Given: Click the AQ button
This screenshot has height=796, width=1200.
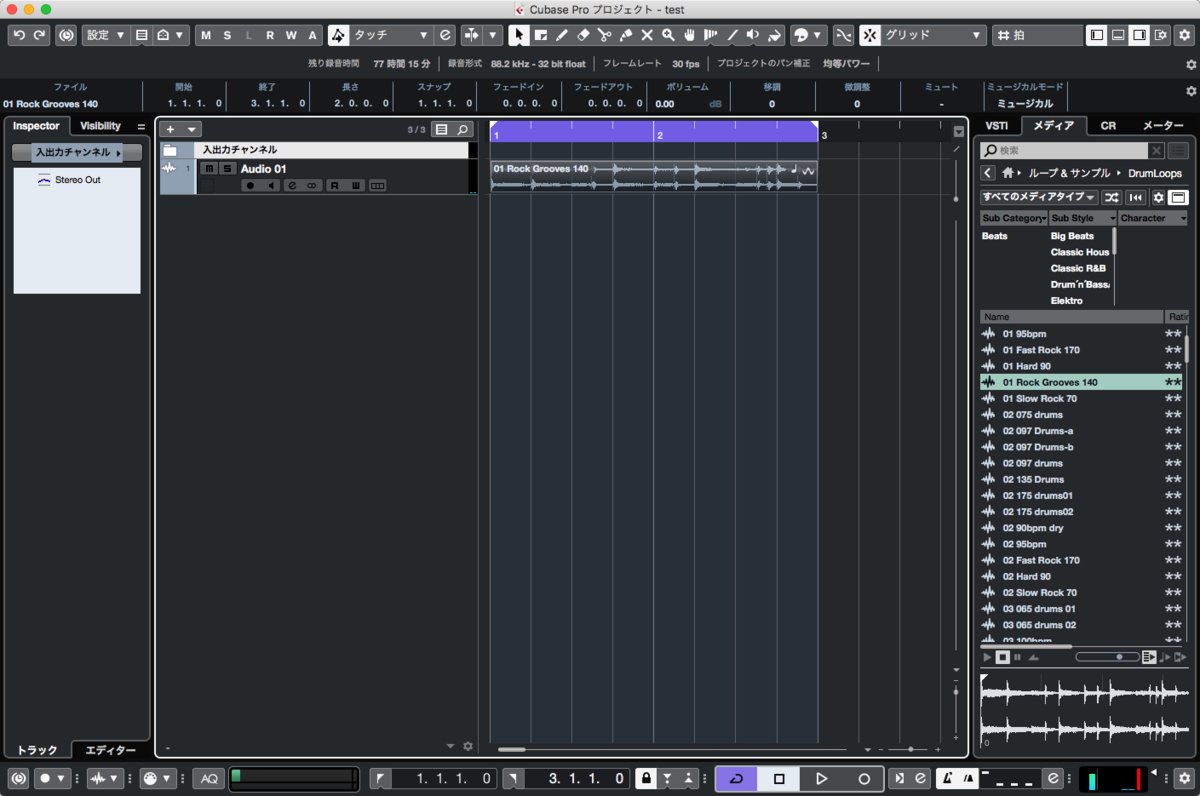Looking at the screenshot, I should pos(209,778).
